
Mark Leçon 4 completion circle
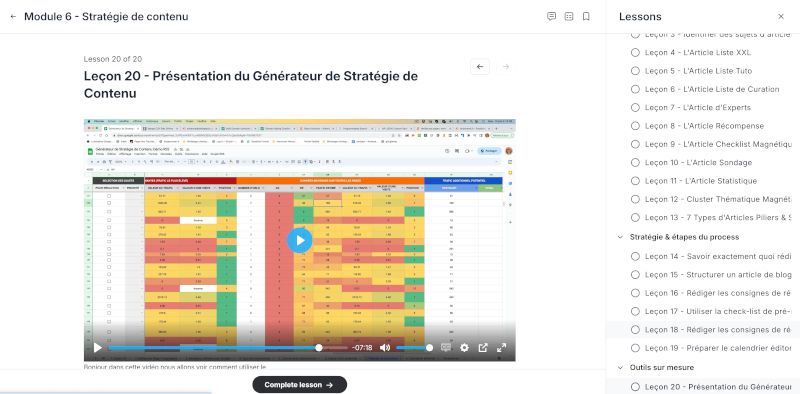635,53
